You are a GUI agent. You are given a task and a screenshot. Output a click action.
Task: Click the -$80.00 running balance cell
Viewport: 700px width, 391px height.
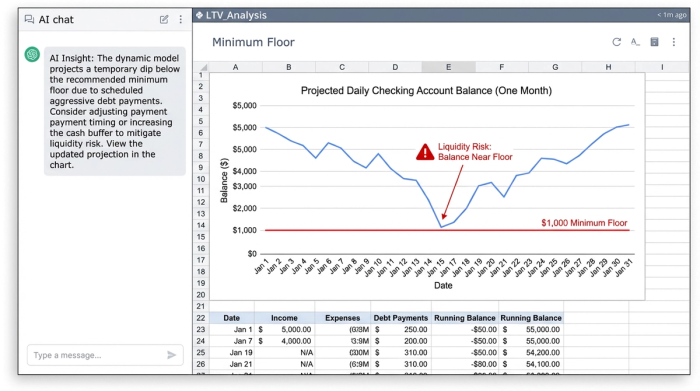coord(465,364)
